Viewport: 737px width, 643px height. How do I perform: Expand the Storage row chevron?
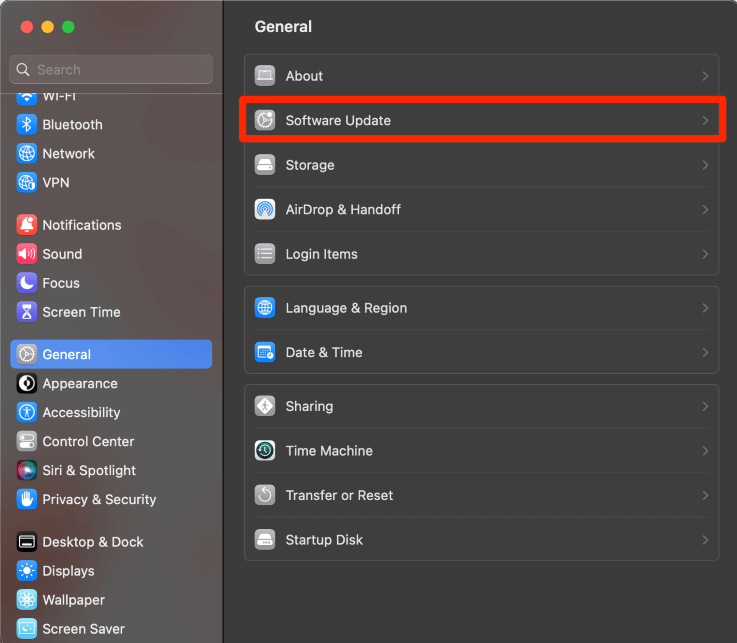pyautogui.click(x=705, y=165)
